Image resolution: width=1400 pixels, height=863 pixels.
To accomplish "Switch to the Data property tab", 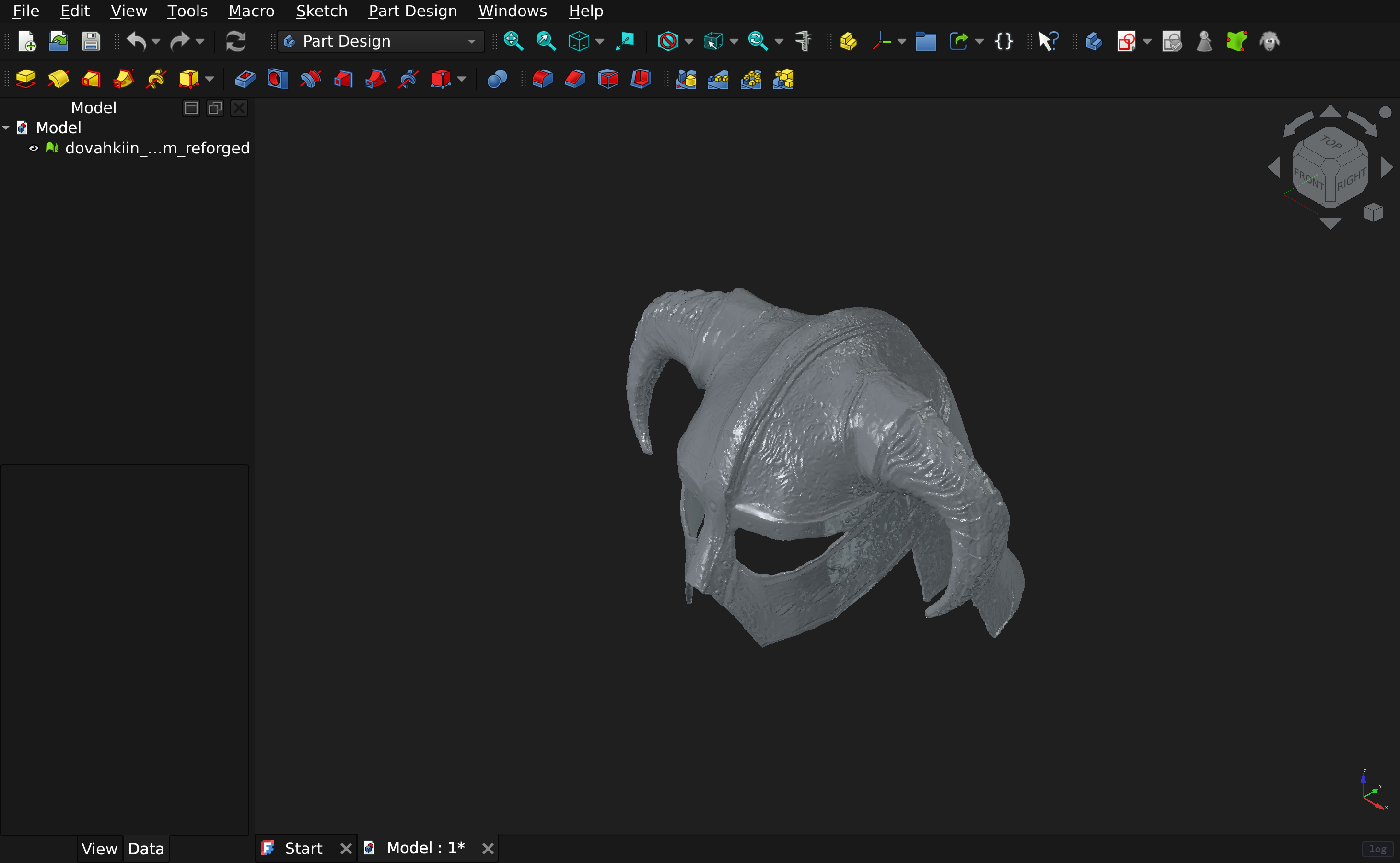I will coord(146,849).
